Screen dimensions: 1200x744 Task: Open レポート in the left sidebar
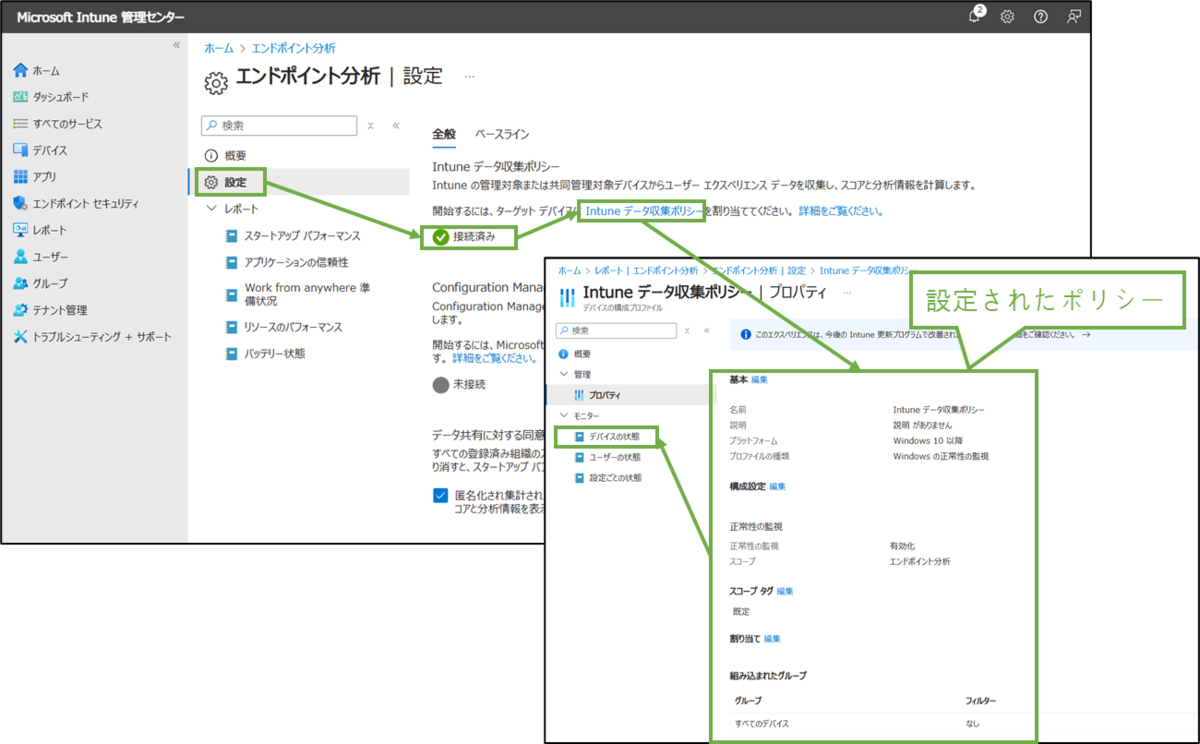point(41,230)
